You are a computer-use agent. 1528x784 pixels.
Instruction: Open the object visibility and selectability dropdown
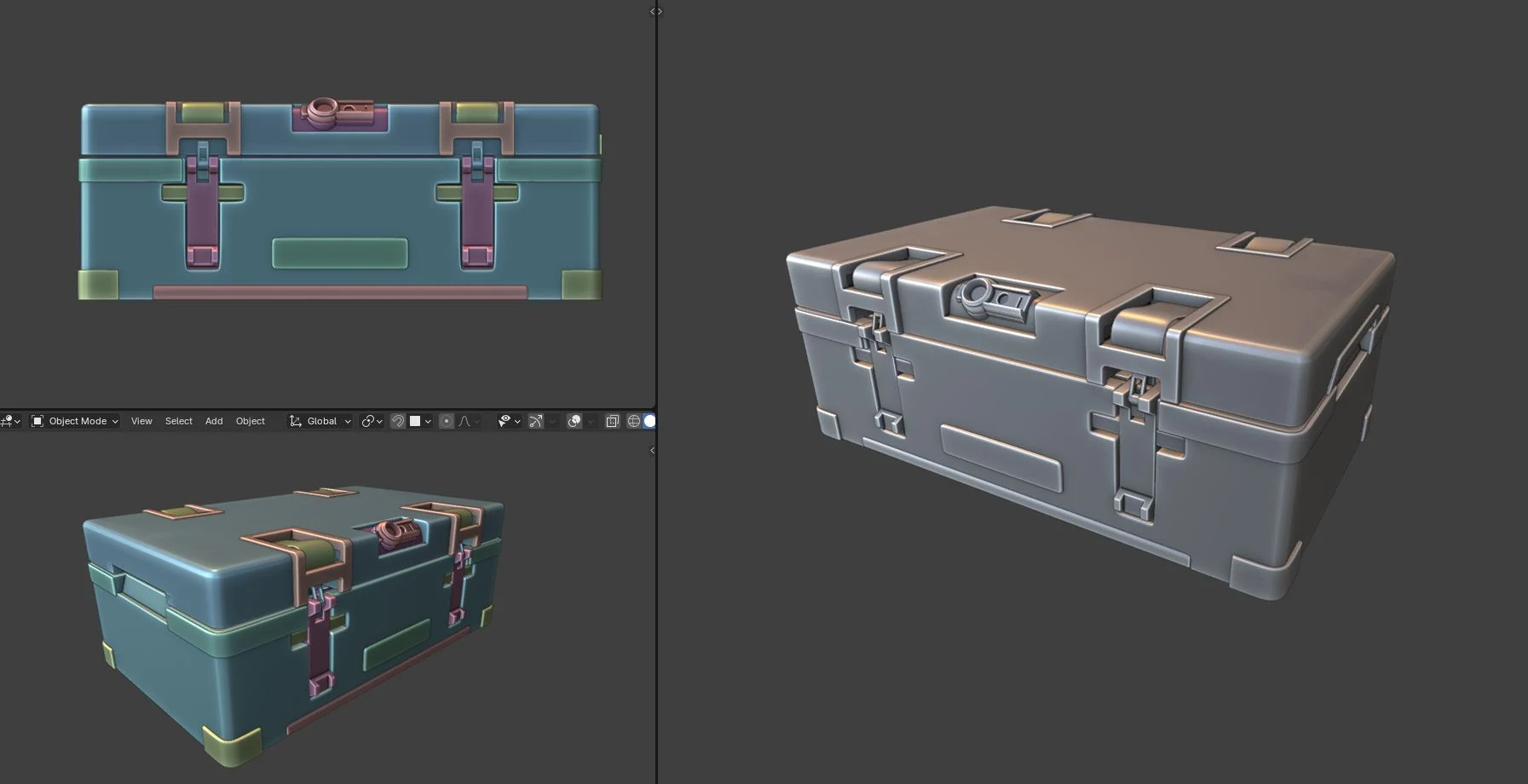509,421
